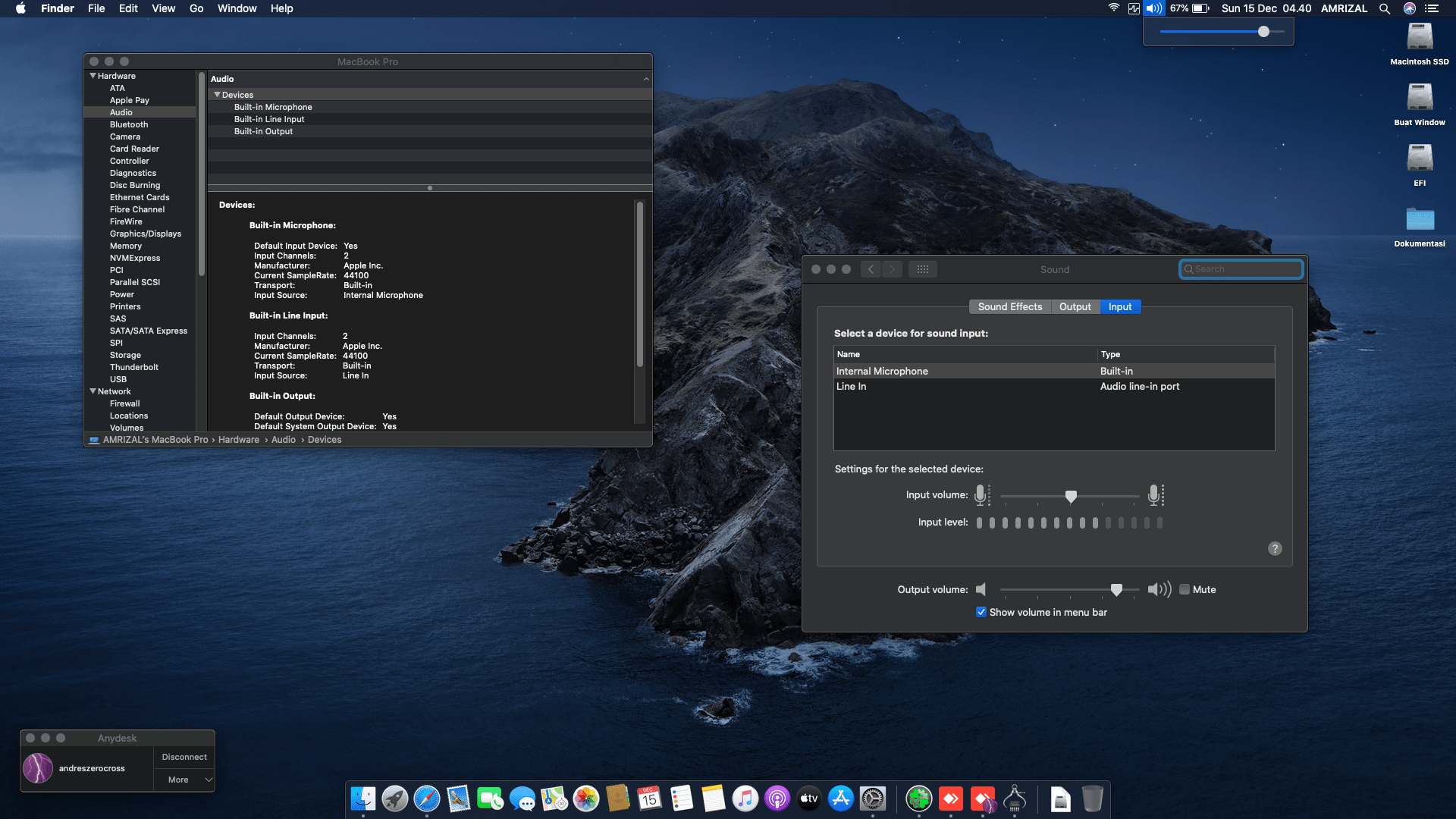Click the Show All preferences grid icon

[x=923, y=269]
